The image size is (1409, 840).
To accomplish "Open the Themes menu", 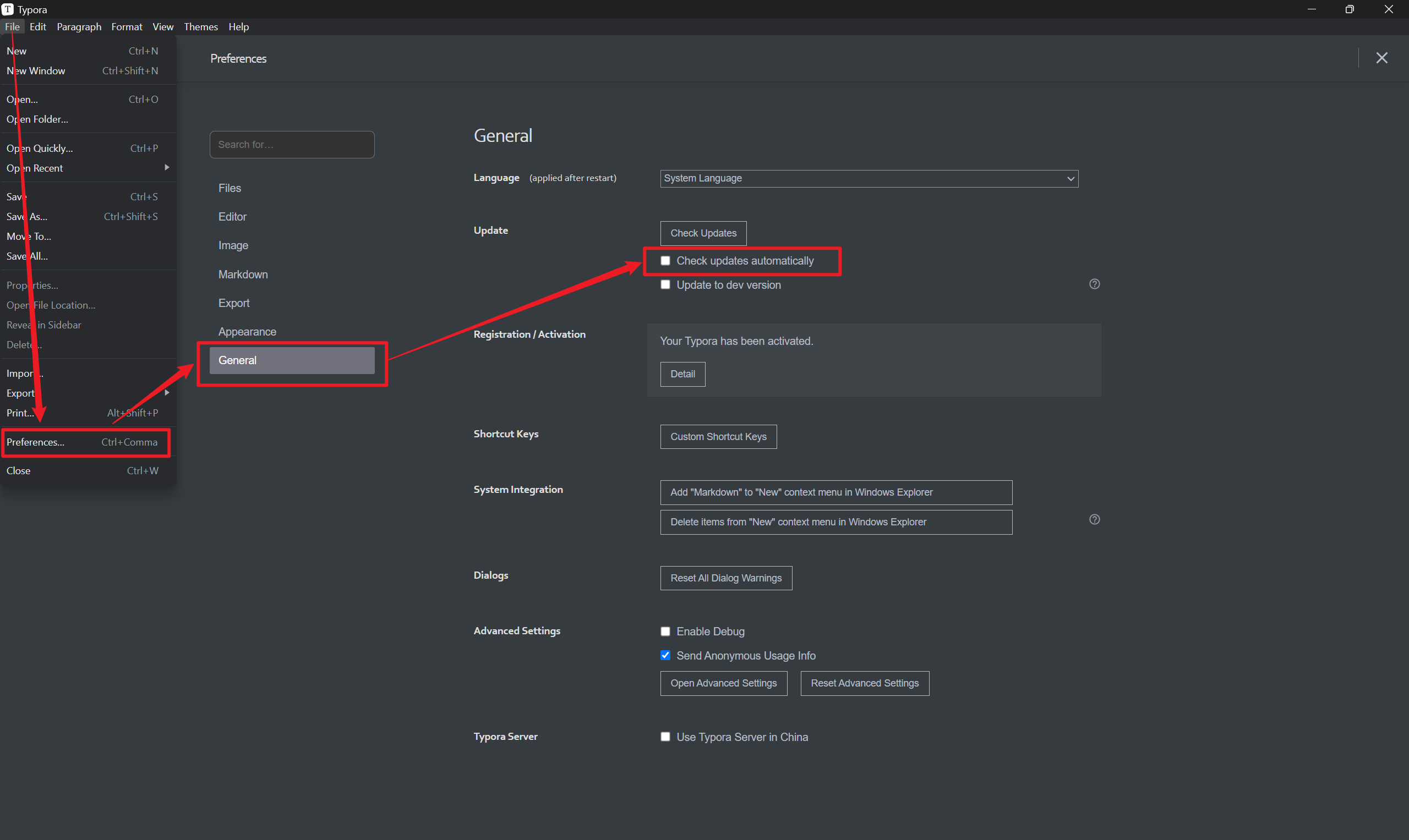I will coord(200,26).
